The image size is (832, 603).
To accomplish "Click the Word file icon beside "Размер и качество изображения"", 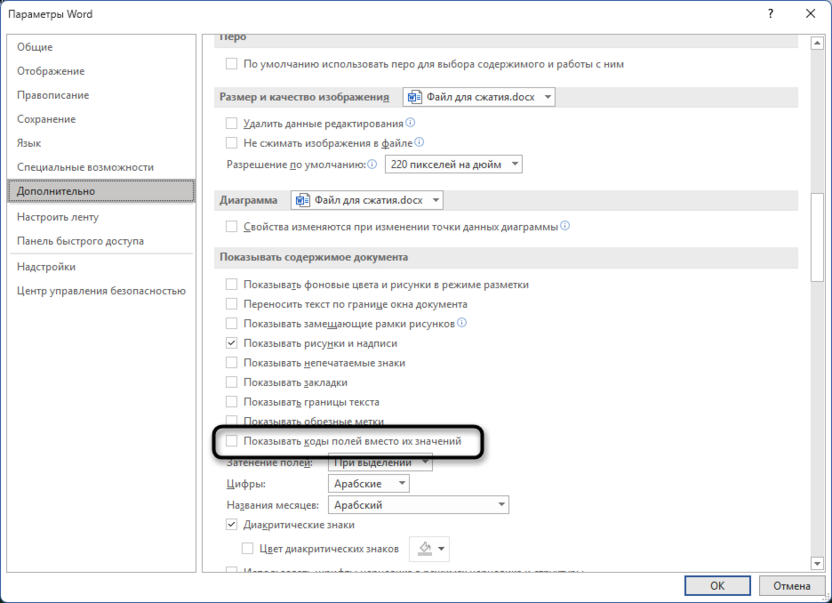I will (413, 97).
